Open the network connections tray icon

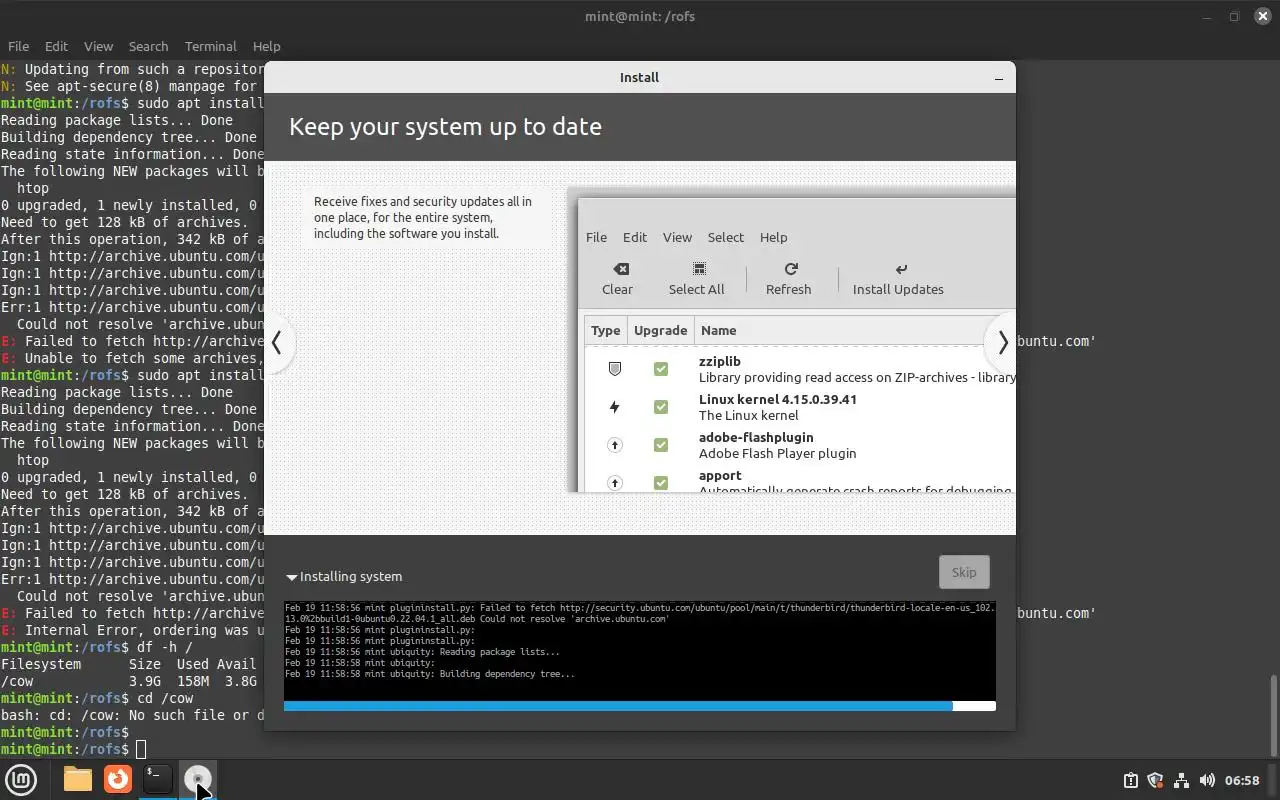click(1181, 780)
